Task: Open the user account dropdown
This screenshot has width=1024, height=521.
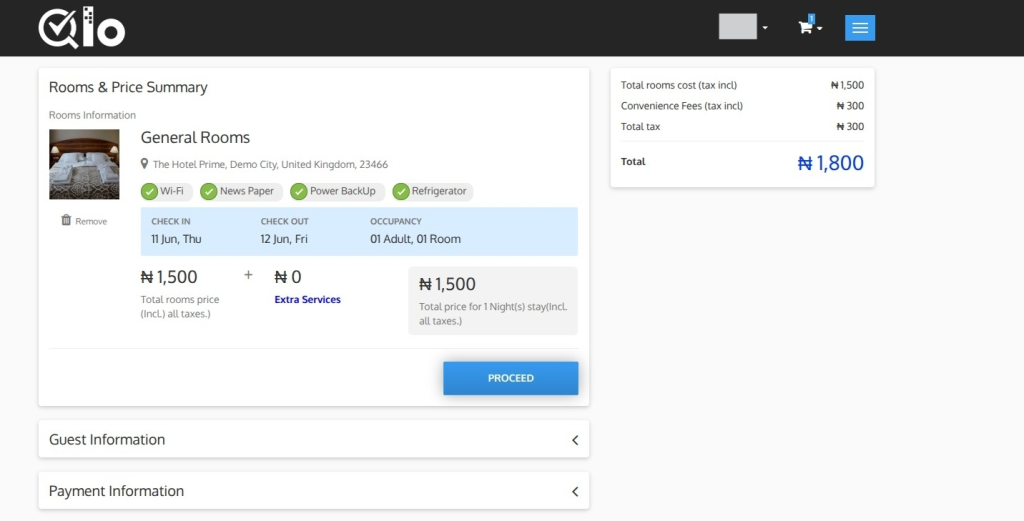Action: click(743, 27)
